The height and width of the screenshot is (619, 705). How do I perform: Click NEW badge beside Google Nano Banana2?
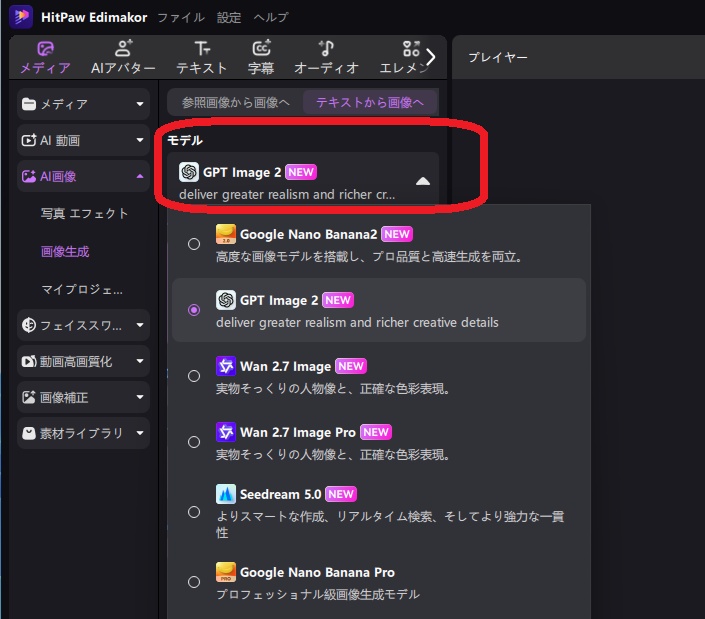click(397, 234)
